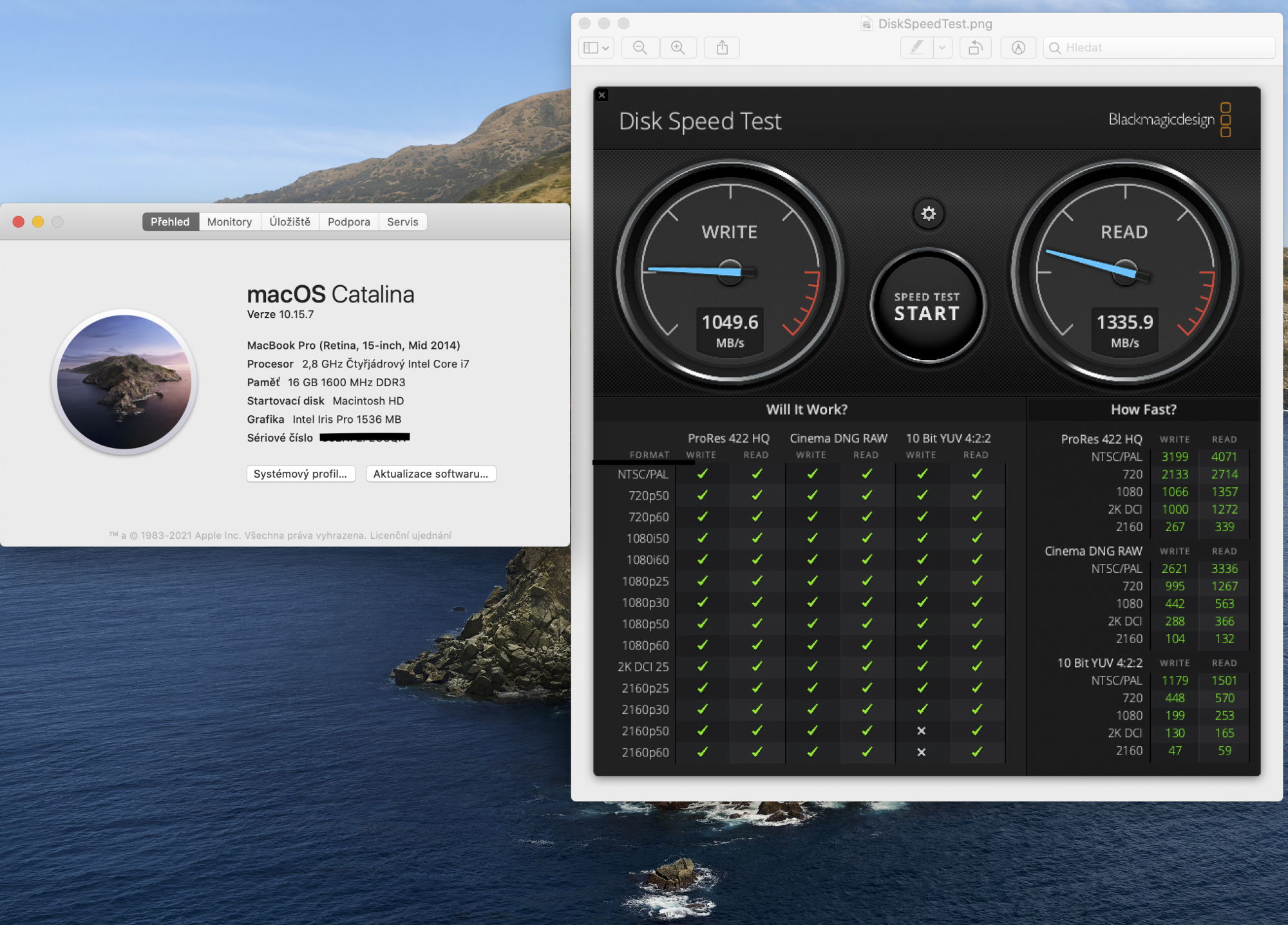Screen dimensions: 1288x925
Task: Click the ProRes 2160 write value 267
Action: click(1175, 527)
